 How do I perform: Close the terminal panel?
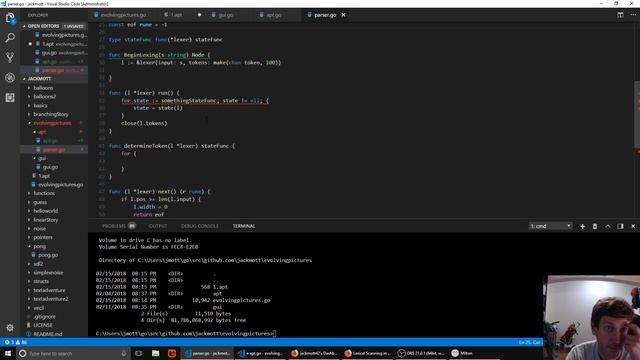633,226
